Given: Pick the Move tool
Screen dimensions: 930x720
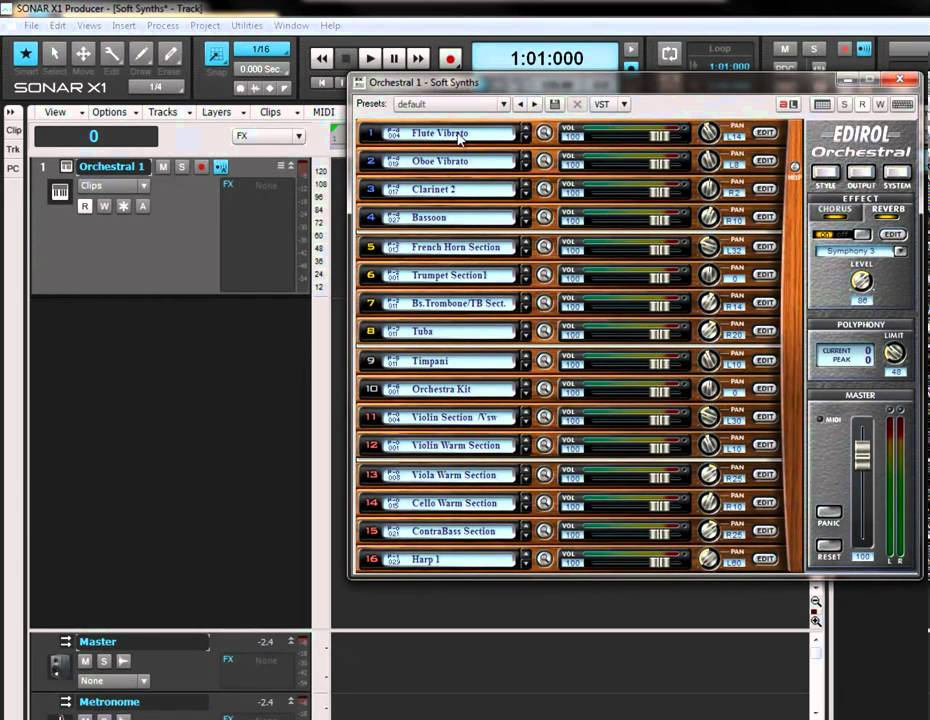Looking at the screenshot, I should 83,54.
